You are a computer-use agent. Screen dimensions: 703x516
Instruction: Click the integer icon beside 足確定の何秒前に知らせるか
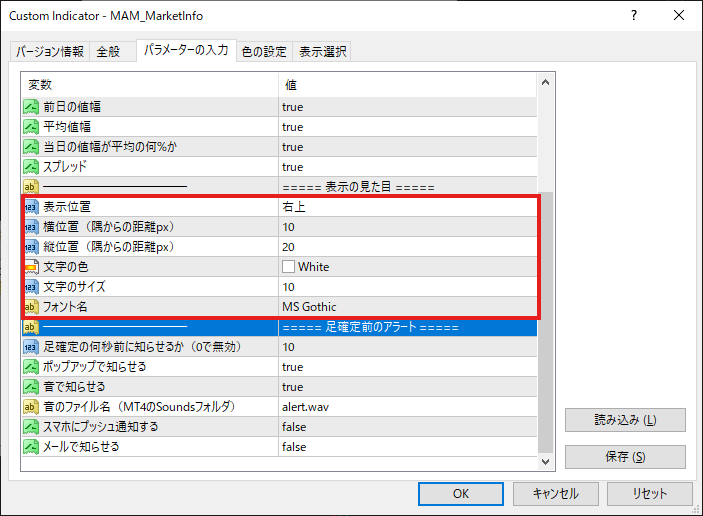coord(31,347)
